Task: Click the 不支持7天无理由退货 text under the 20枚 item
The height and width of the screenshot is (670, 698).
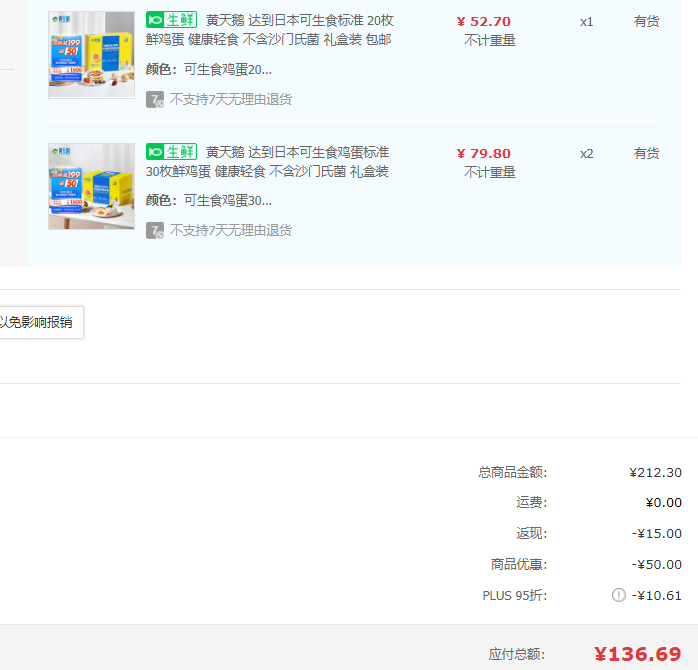Action: point(231,99)
